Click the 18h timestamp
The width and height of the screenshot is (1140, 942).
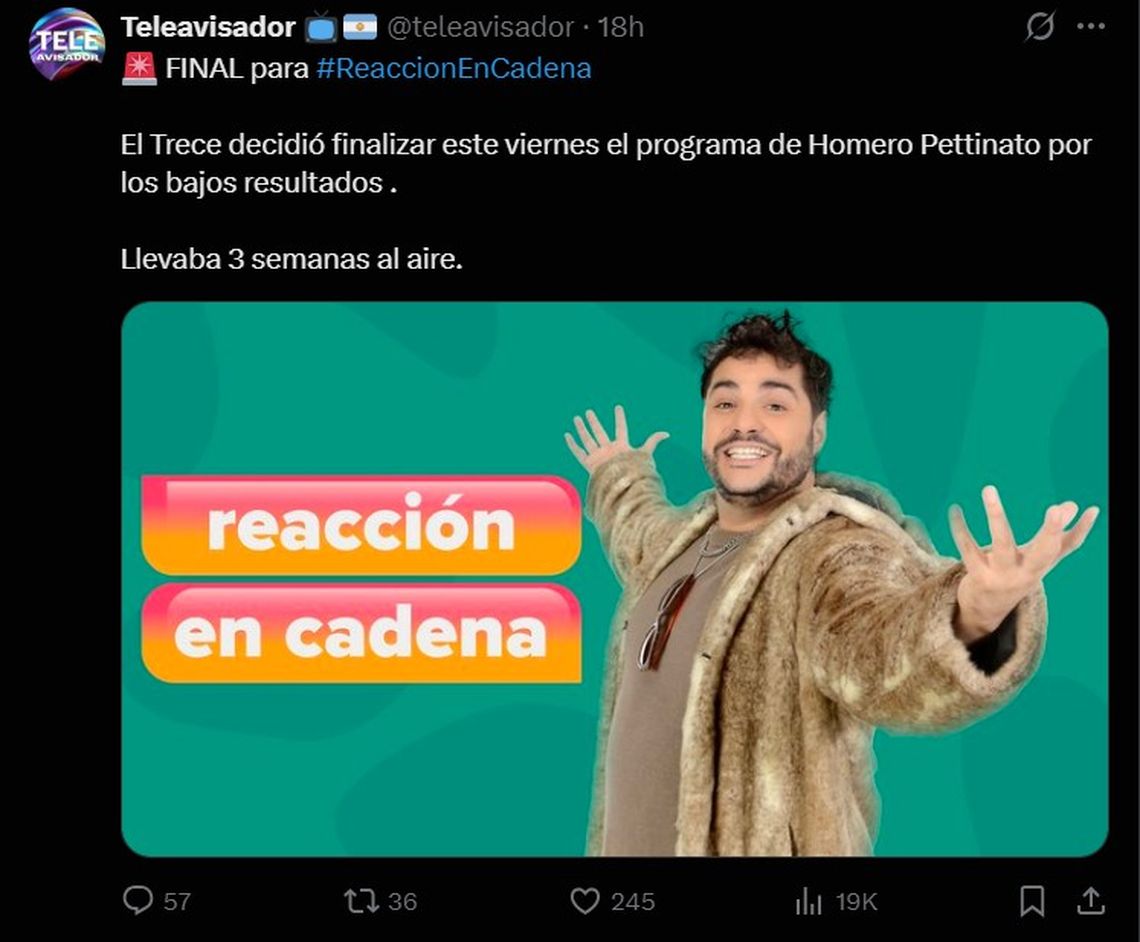620,27
